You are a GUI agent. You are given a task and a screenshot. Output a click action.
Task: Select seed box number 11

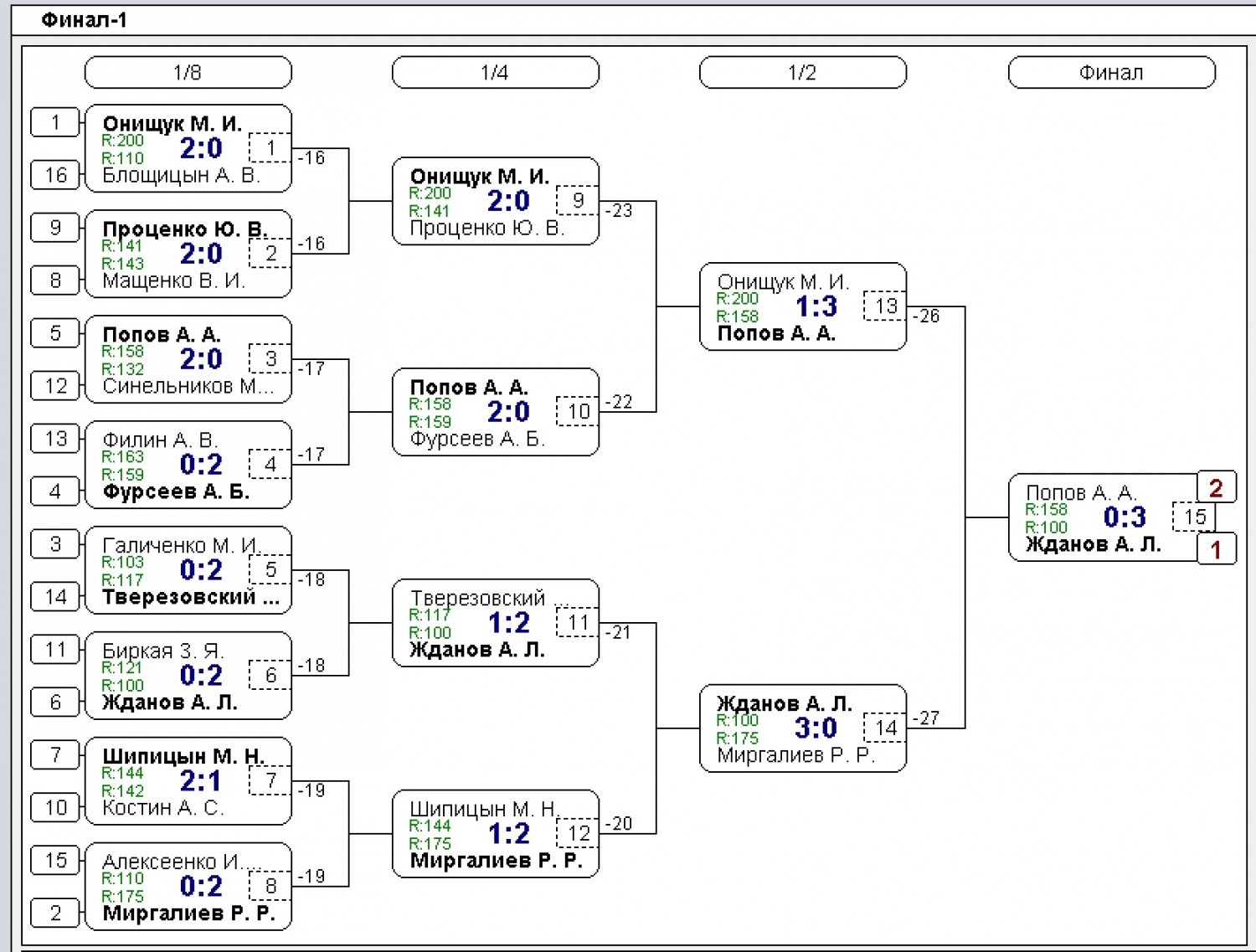[x=55, y=650]
